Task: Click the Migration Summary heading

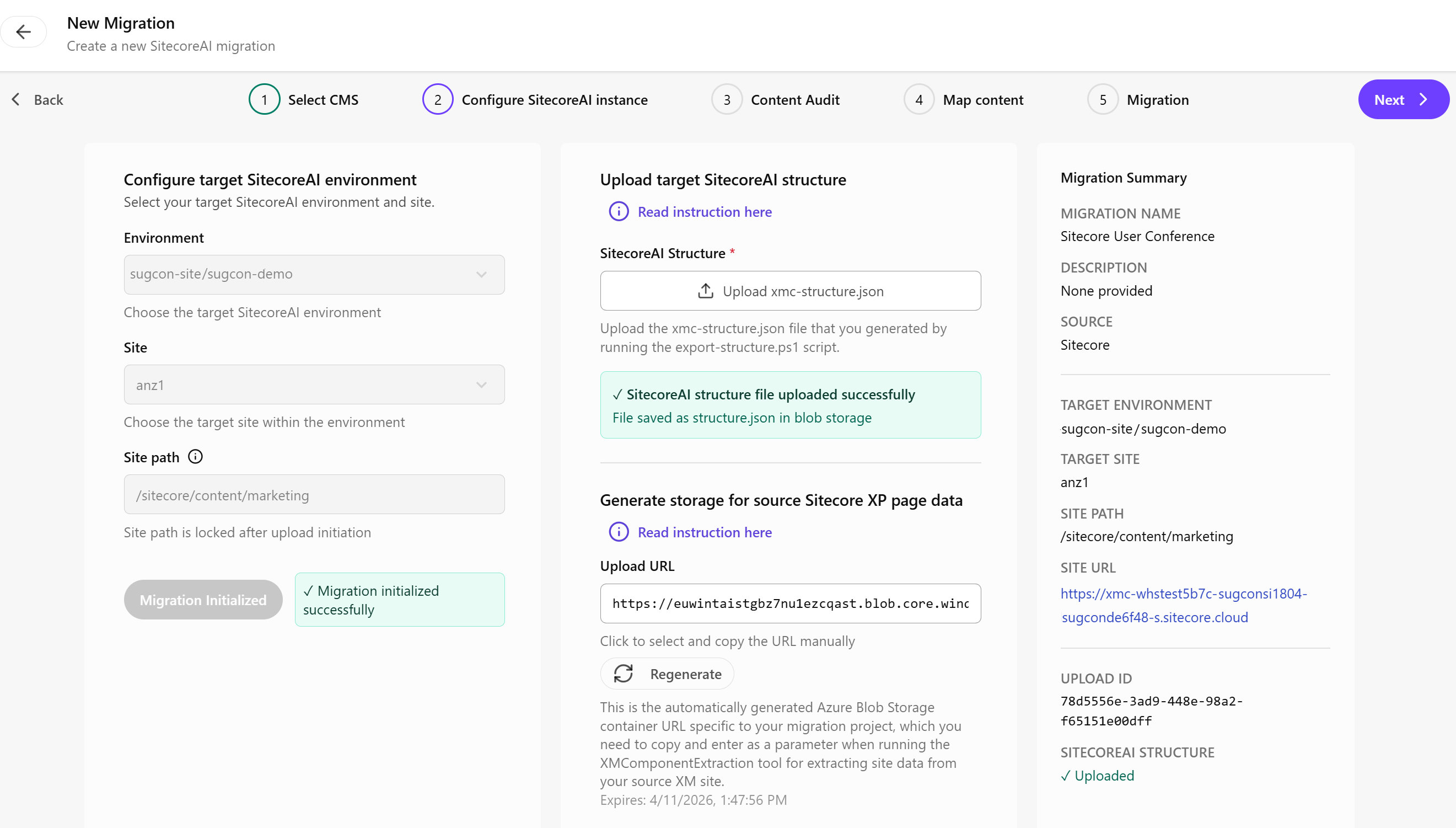Action: click(1124, 178)
